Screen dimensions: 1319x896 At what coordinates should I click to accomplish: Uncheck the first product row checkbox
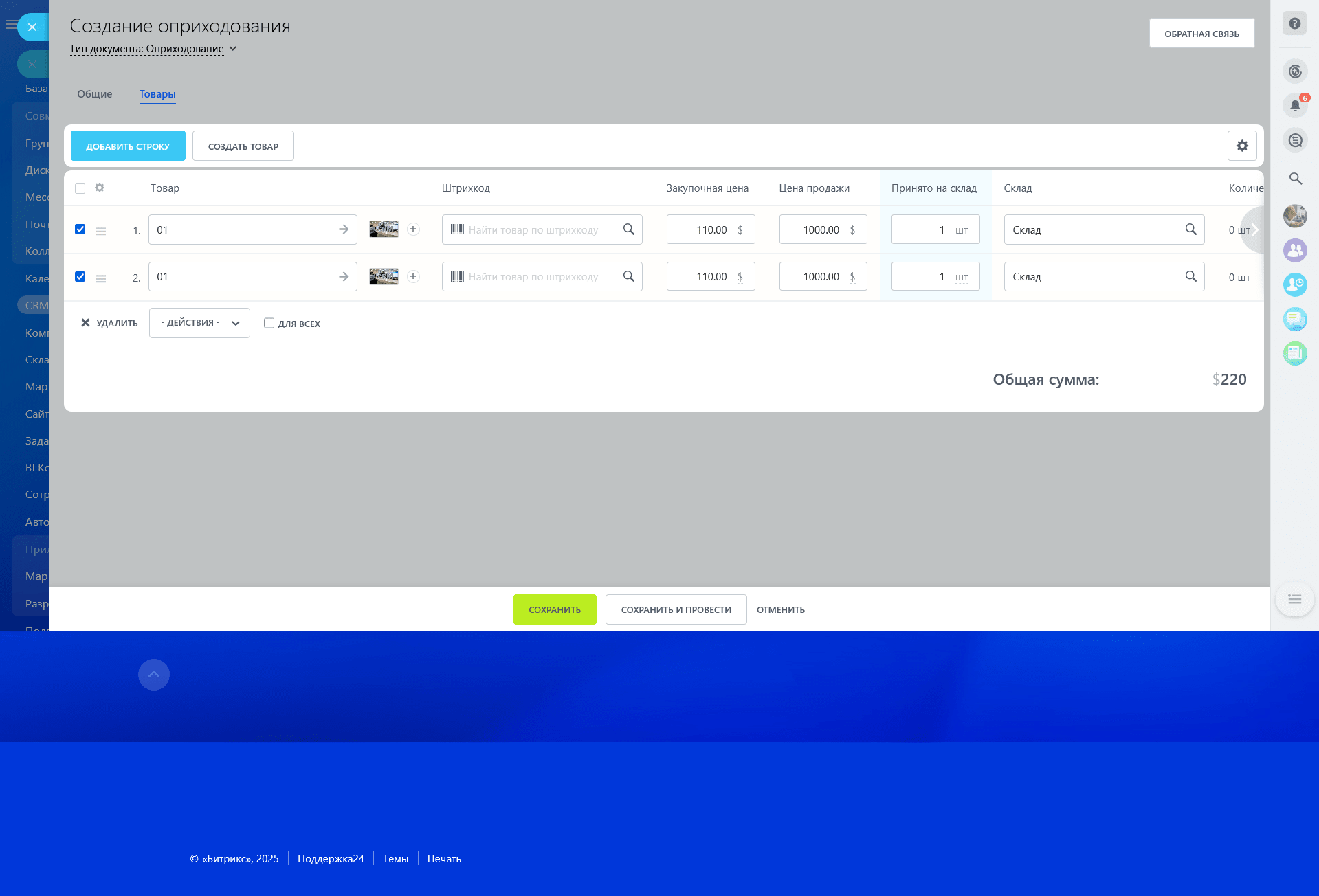tap(80, 229)
